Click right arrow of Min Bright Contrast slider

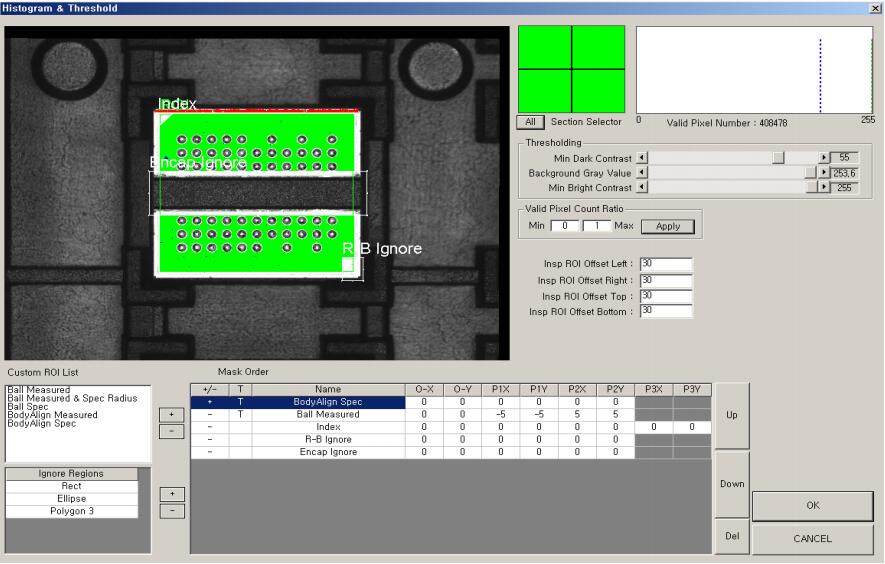coord(824,188)
